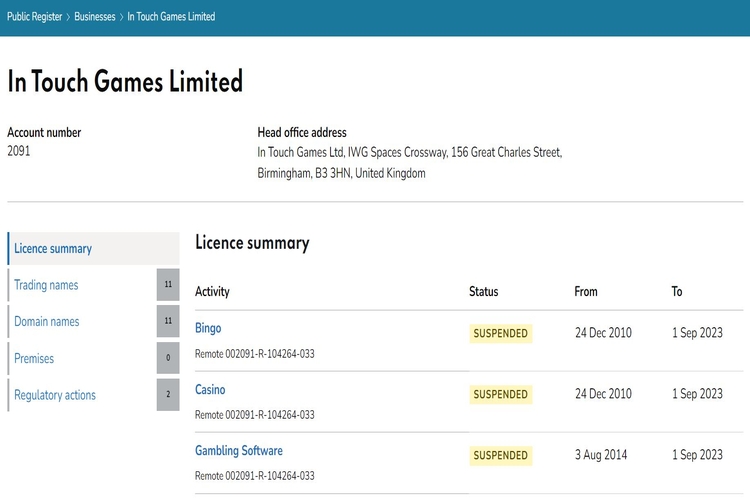Image resolution: width=750 pixels, height=500 pixels.
Task: Open the Trading names section
Action: 46,285
